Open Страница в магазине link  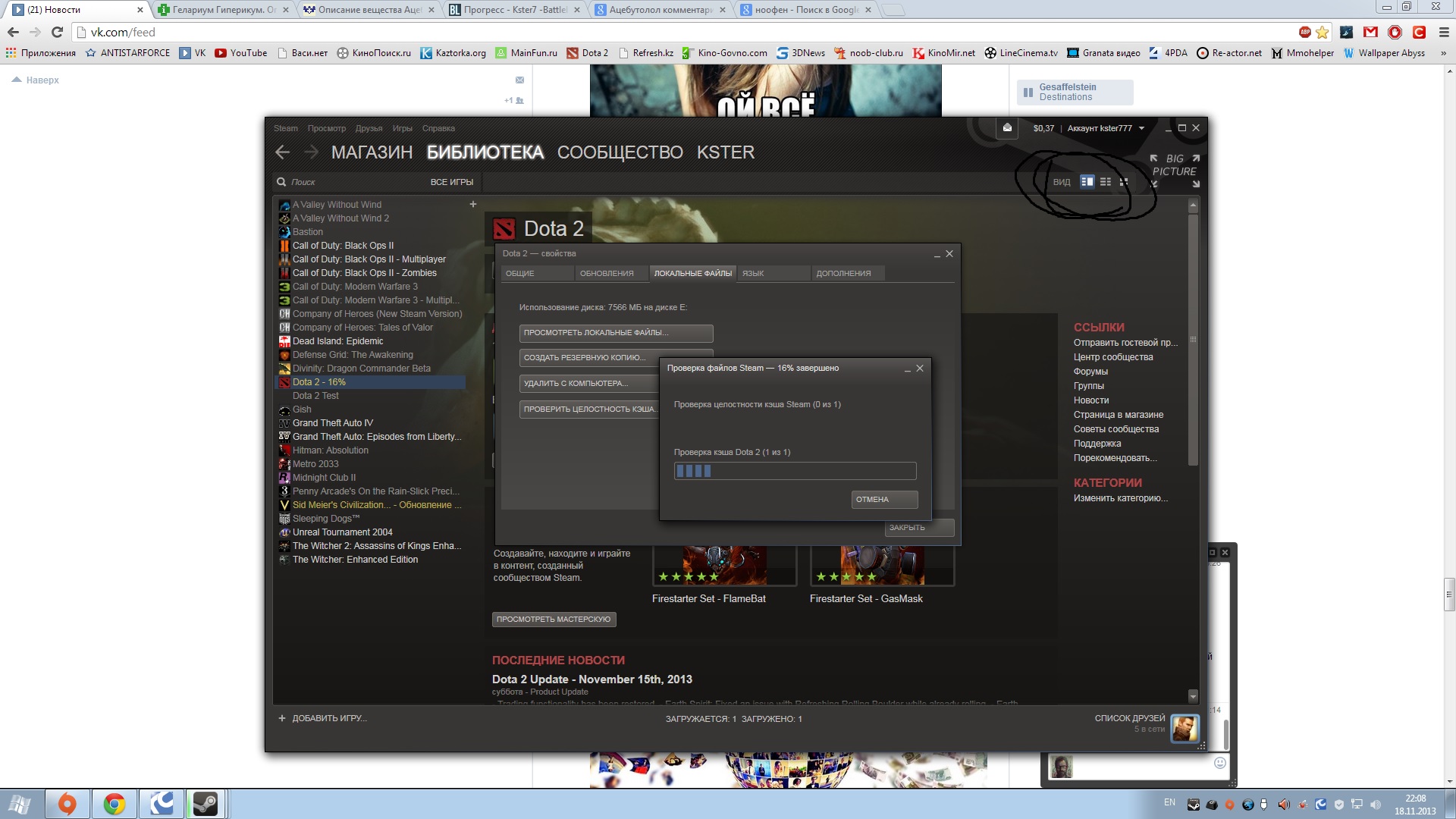coord(1118,415)
